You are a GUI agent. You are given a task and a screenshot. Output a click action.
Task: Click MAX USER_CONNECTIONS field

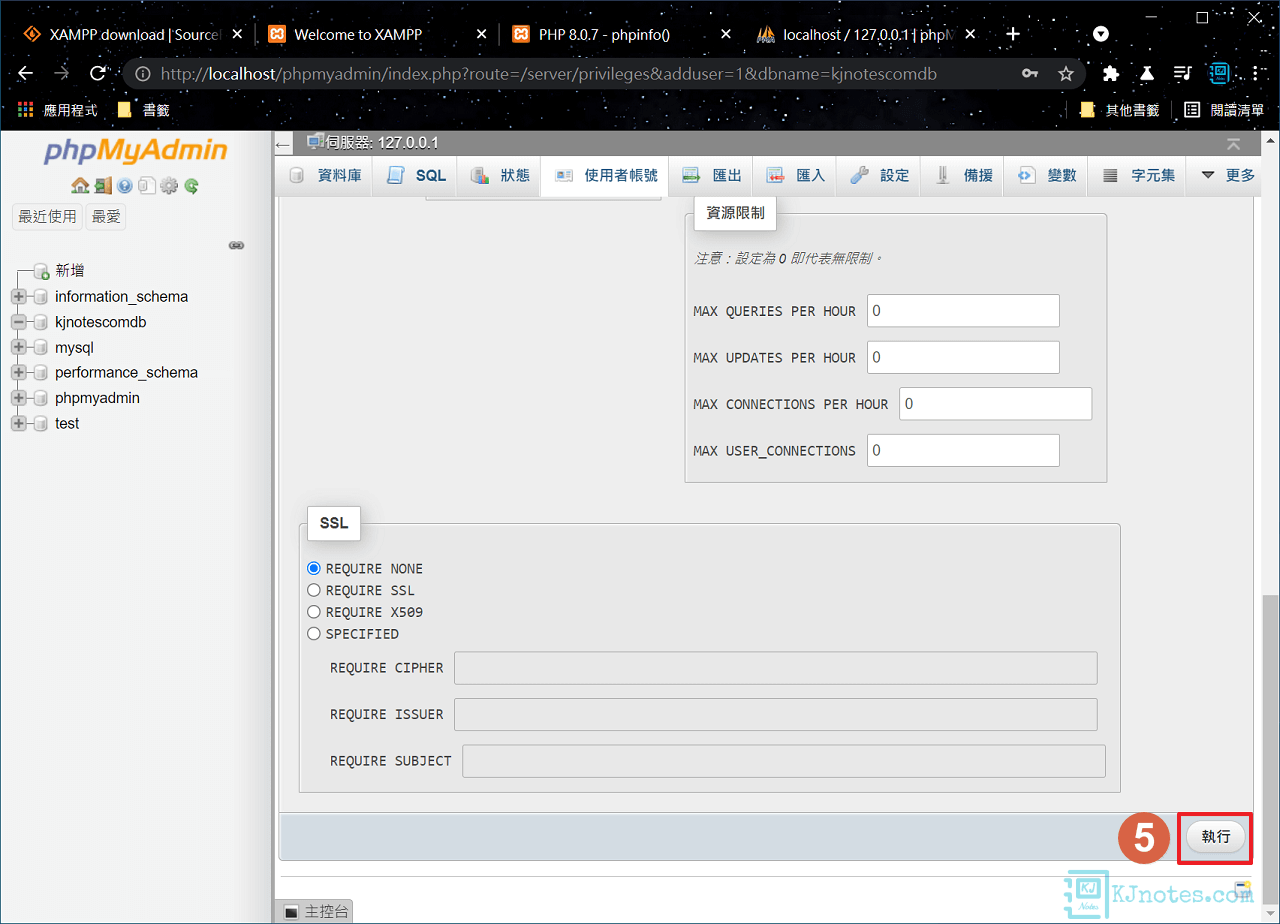[x=963, y=450]
